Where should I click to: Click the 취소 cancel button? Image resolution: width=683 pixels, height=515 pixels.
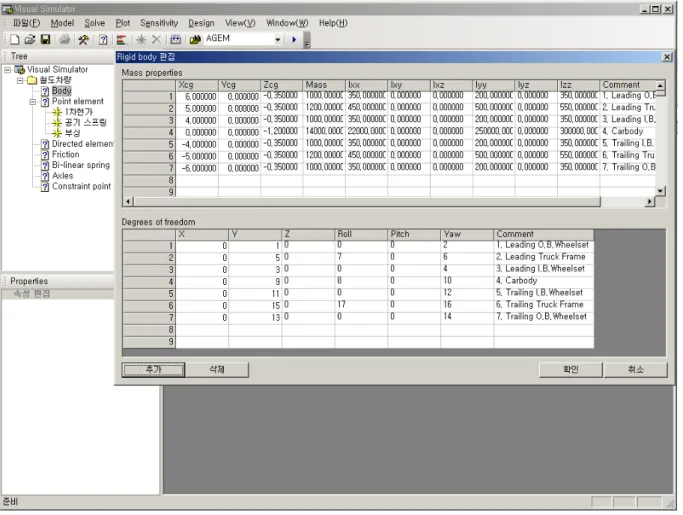(x=636, y=370)
